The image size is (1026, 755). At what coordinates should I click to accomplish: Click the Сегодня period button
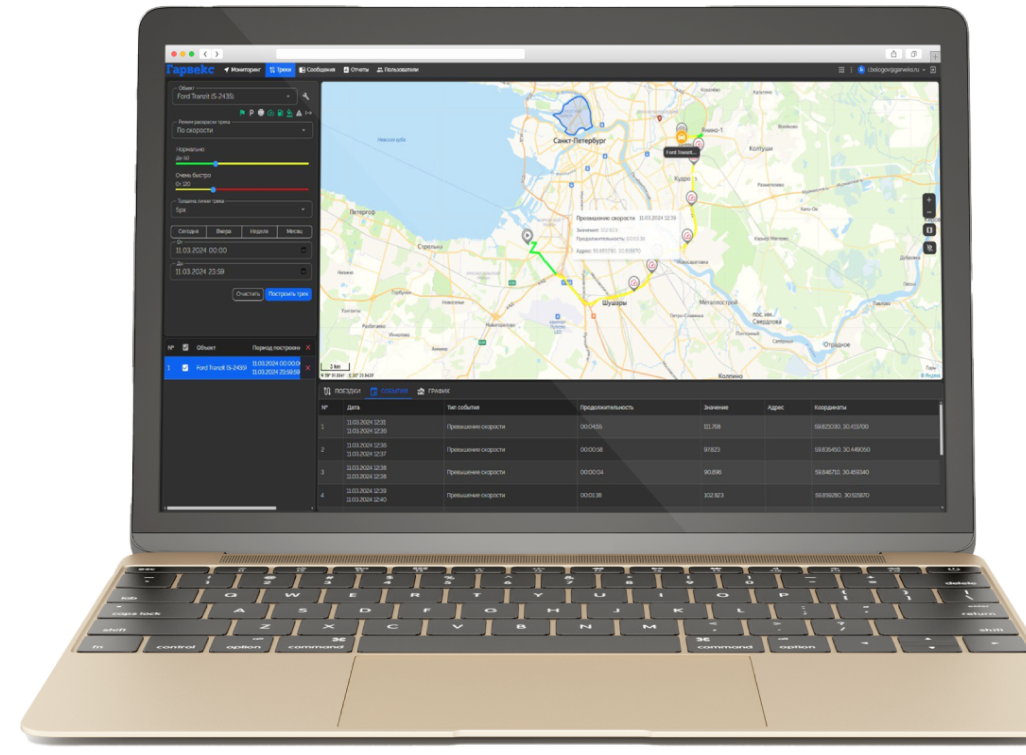coord(188,231)
